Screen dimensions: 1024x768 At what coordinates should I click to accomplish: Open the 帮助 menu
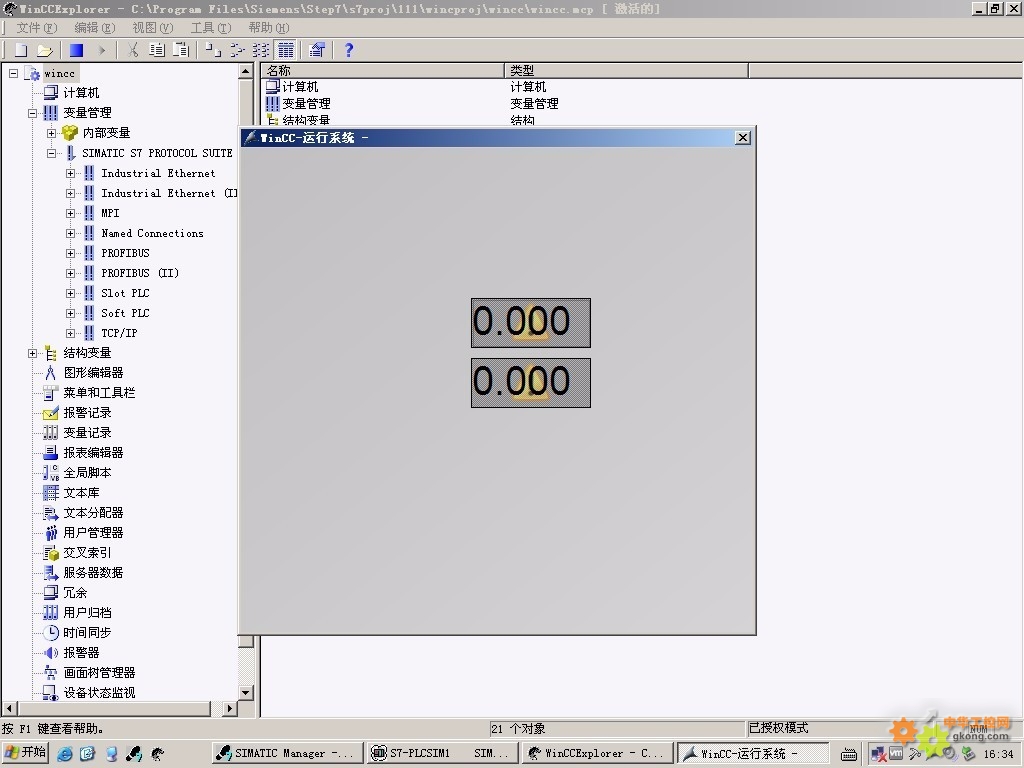click(268, 27)
